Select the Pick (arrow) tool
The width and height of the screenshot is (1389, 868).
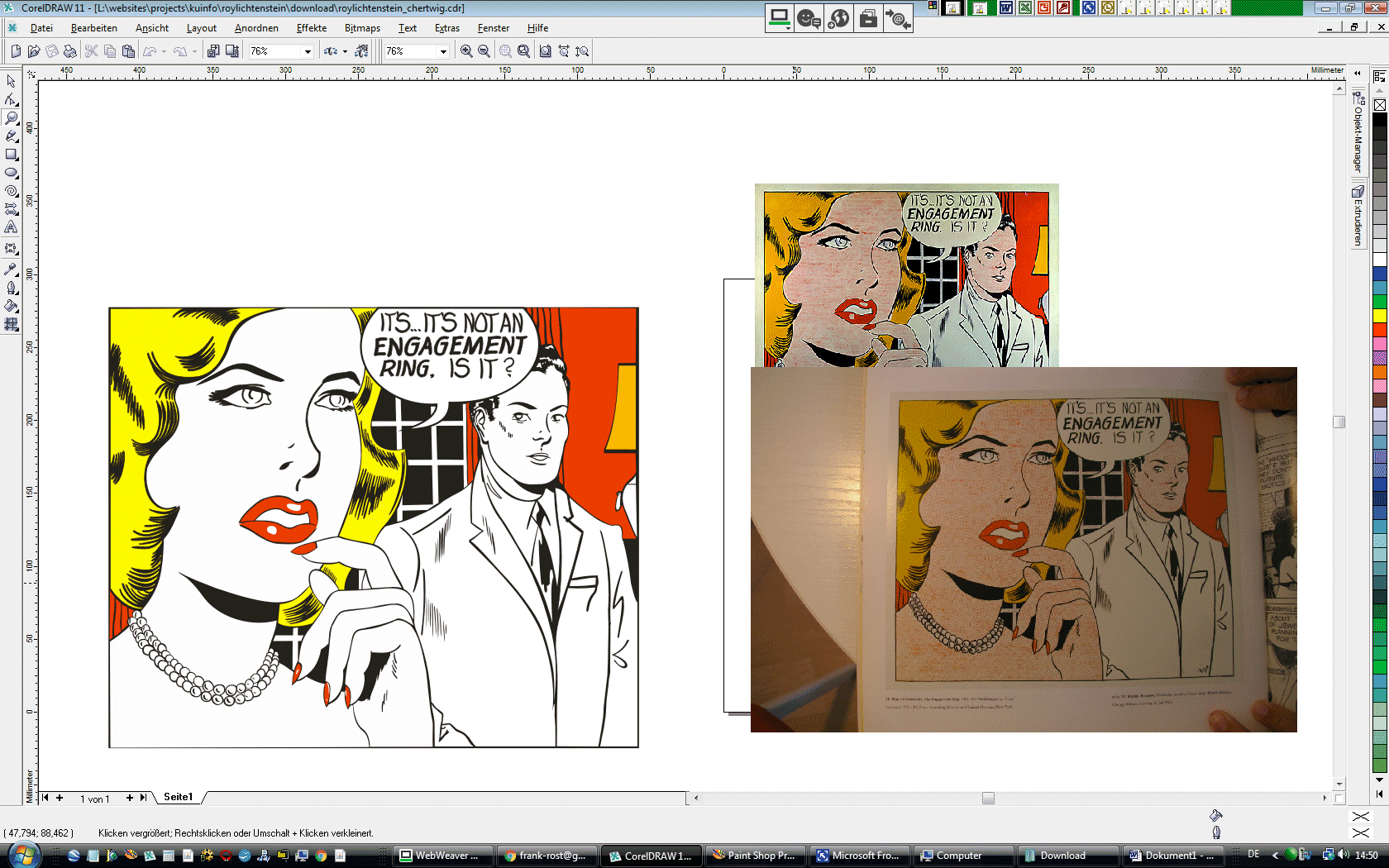pyautogui.click(x=11, y=81)
